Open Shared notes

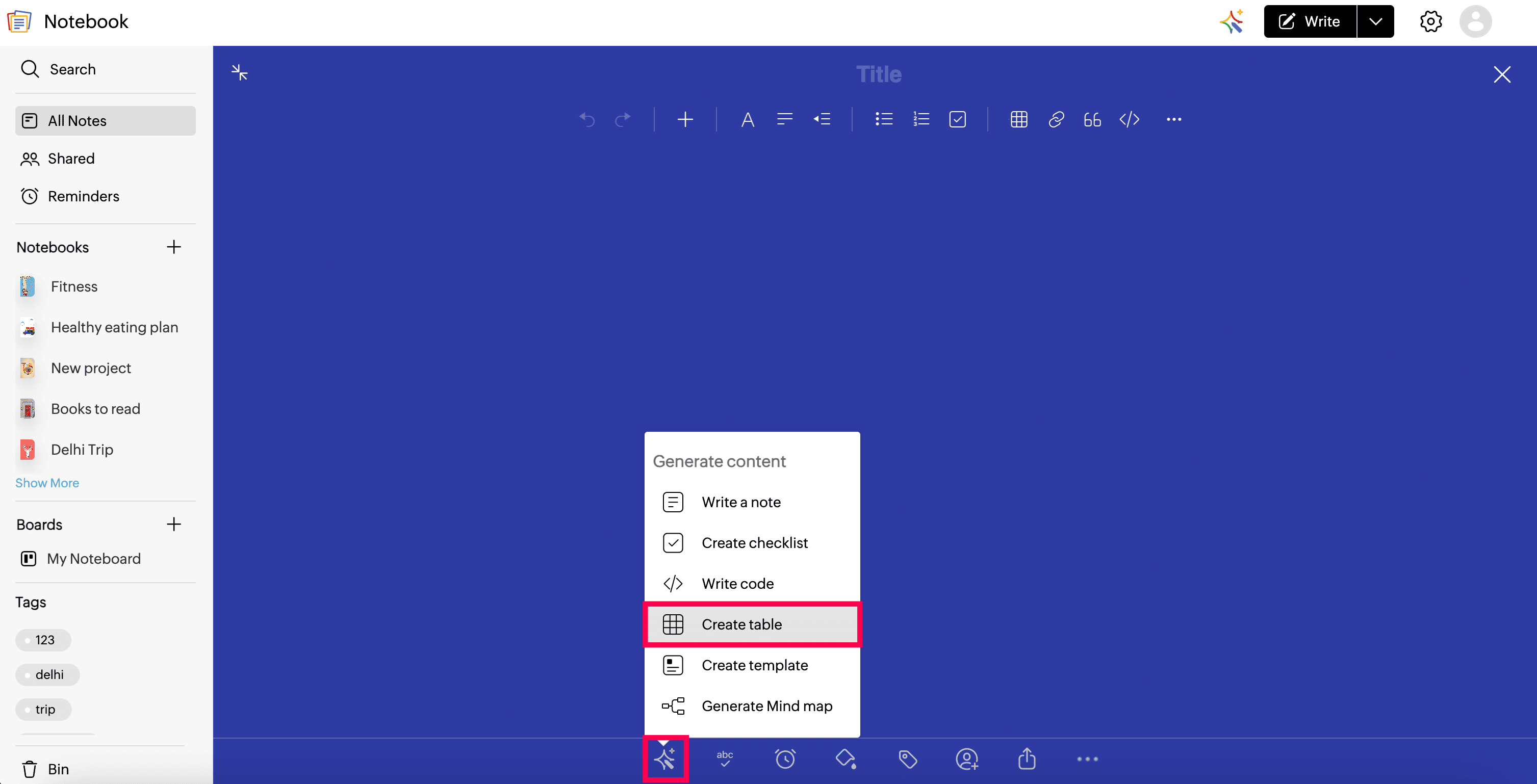pyautogui.click(x=105, y=158)
